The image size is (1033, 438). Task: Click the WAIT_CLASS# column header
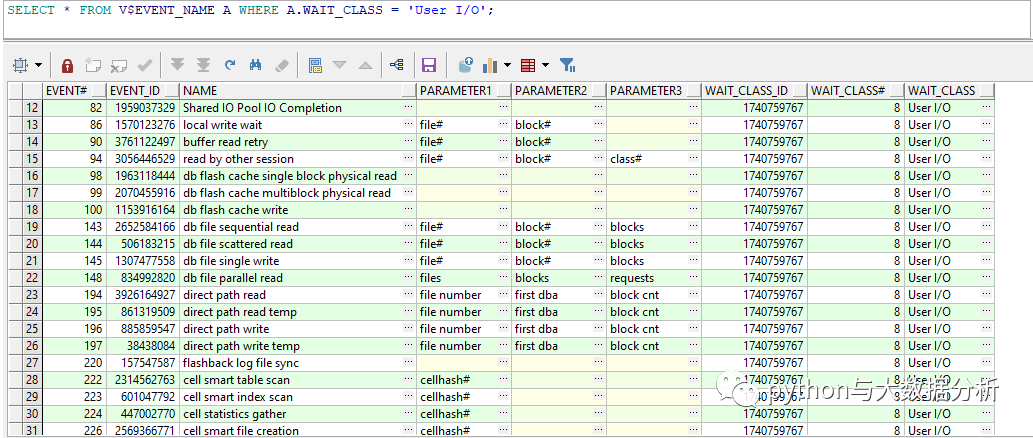click(x=856, y=91)
